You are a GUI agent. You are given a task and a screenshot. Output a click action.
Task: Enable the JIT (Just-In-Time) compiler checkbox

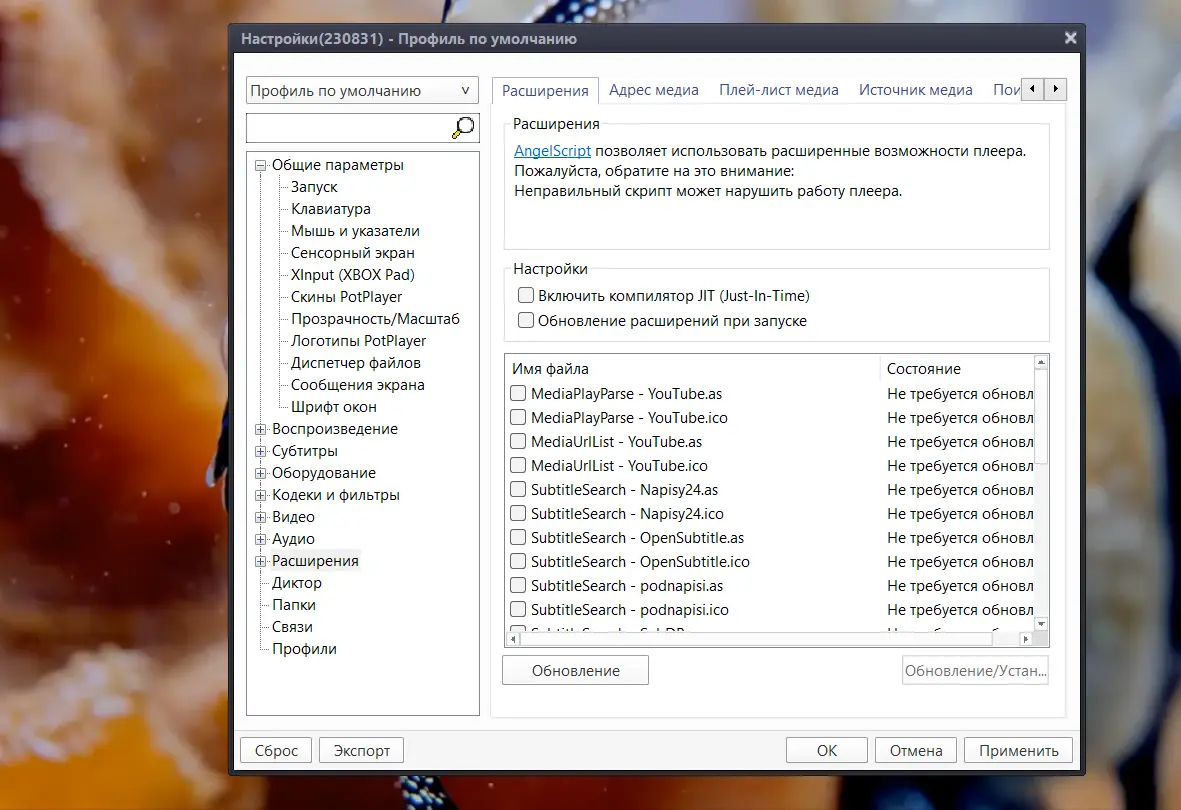tap(526, 295)
